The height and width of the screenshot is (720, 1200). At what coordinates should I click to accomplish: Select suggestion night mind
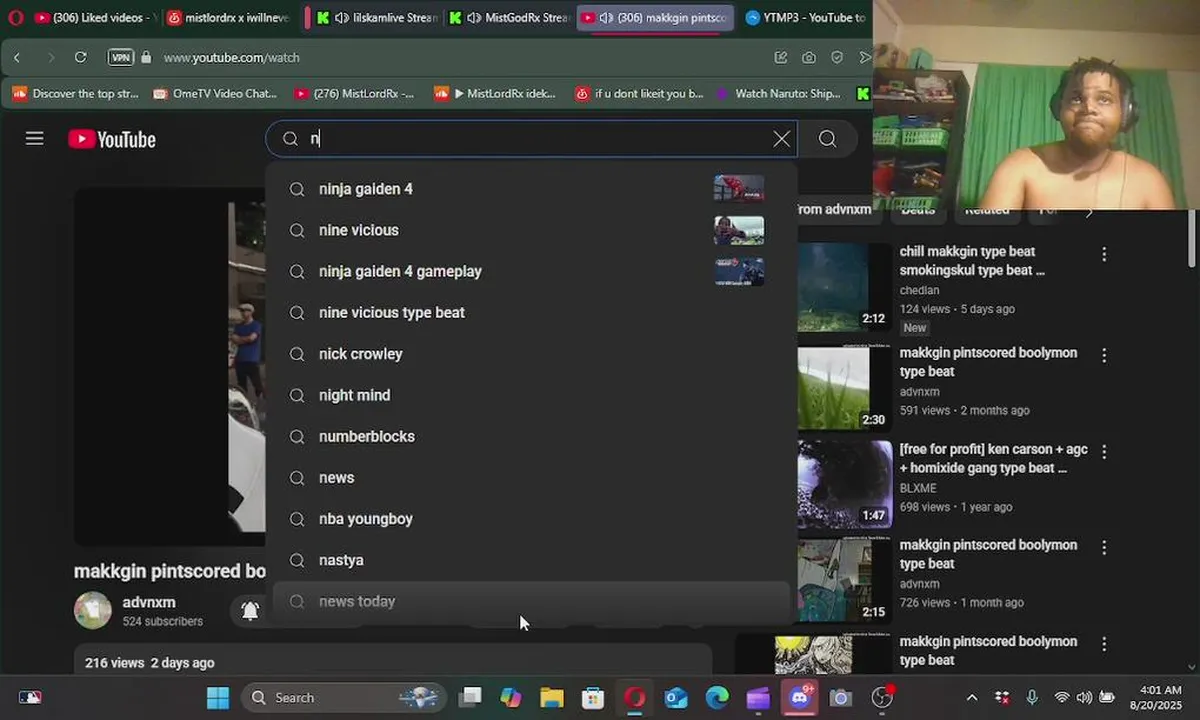pyautogui.click(x=530, y=395)
